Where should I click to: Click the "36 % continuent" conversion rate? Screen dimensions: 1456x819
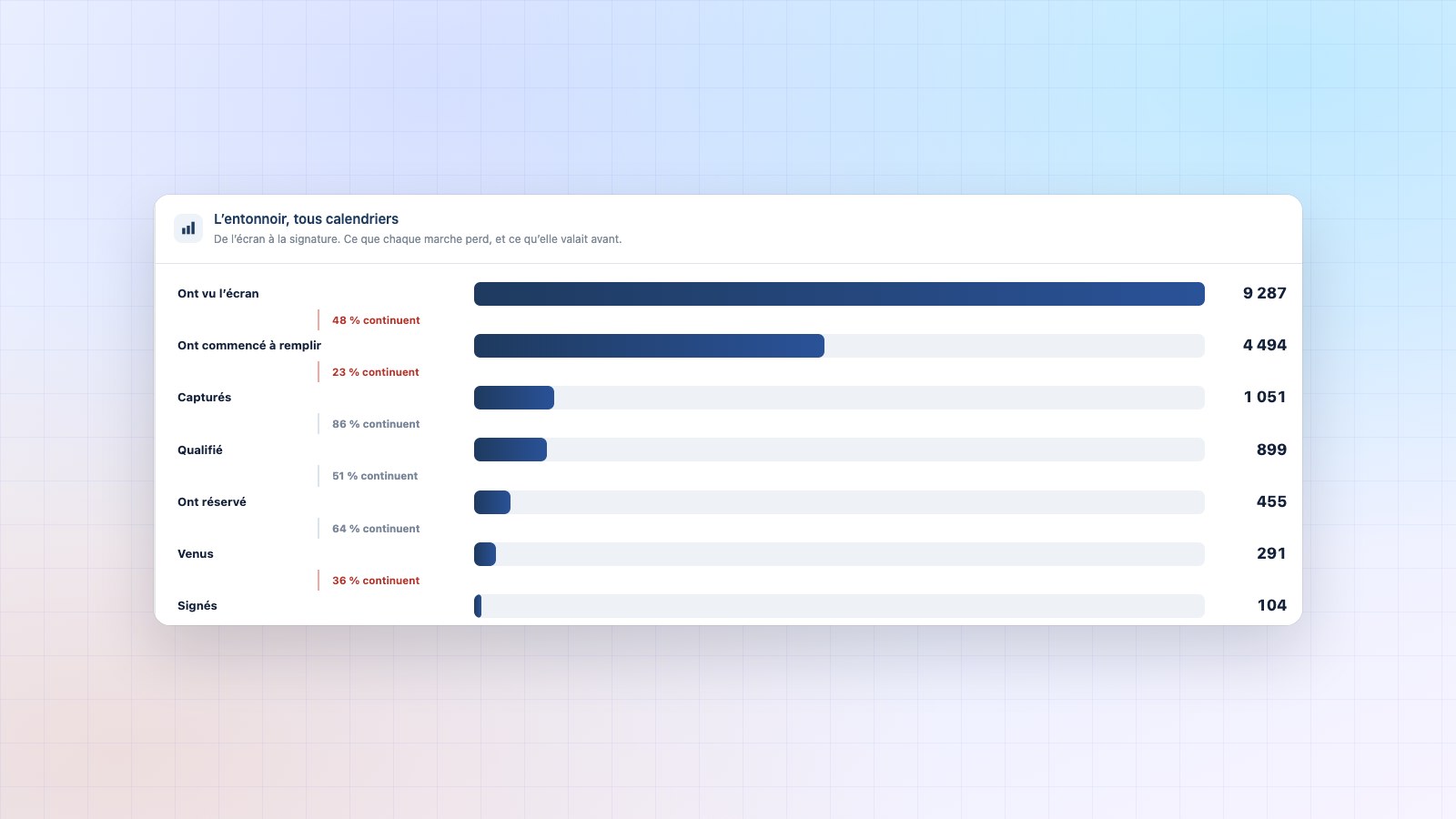pyautogui.click(x=376, y=581)
